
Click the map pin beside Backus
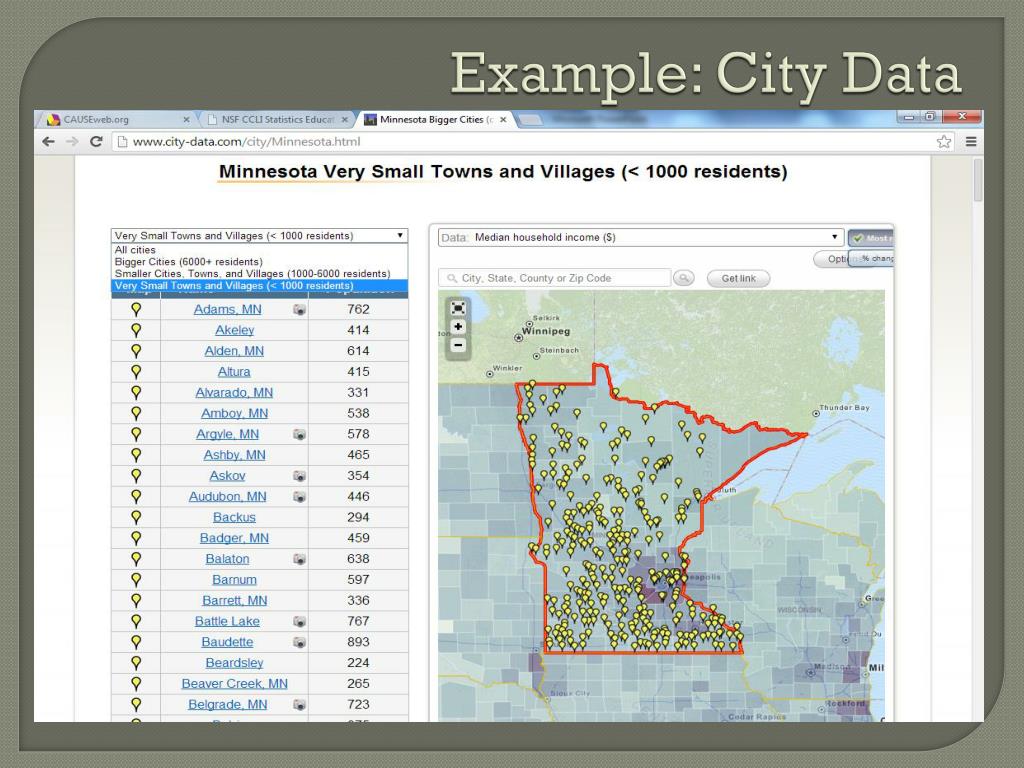(x=136, y=517)
